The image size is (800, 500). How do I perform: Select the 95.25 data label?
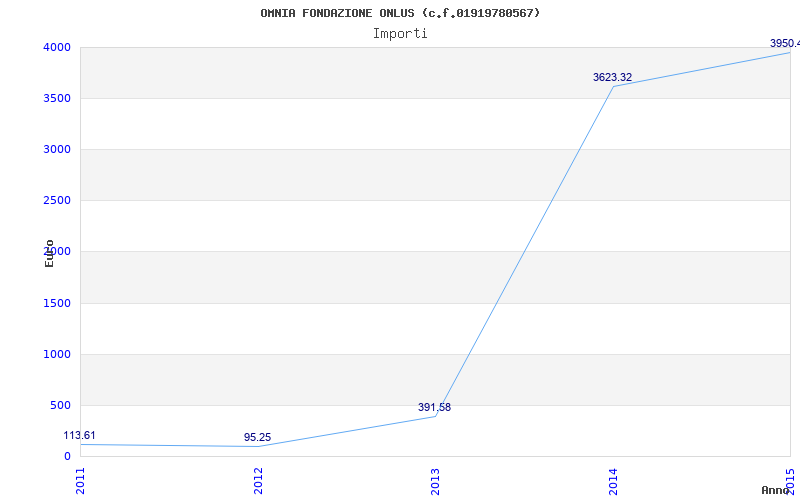pyautogui.click(x=257, y=437)
